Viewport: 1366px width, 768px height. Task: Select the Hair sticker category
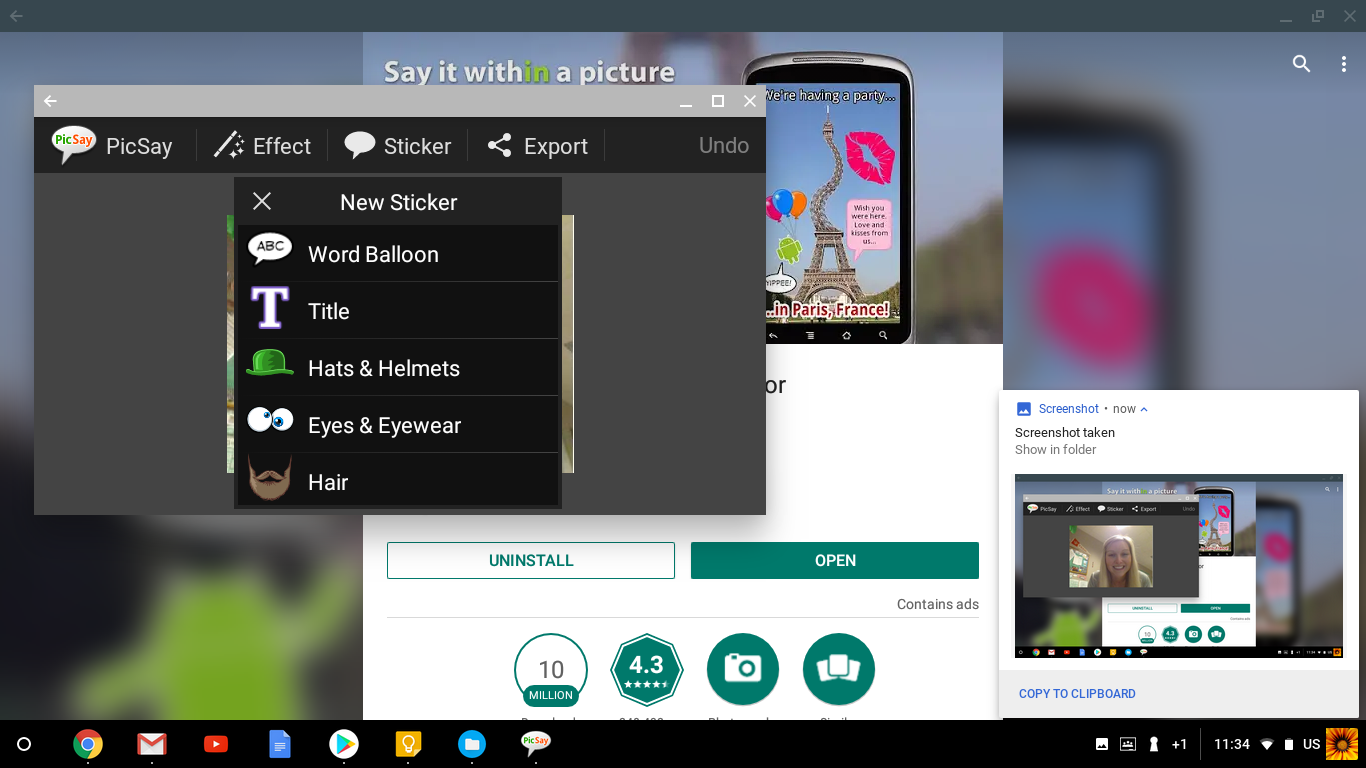pos(398,481)
